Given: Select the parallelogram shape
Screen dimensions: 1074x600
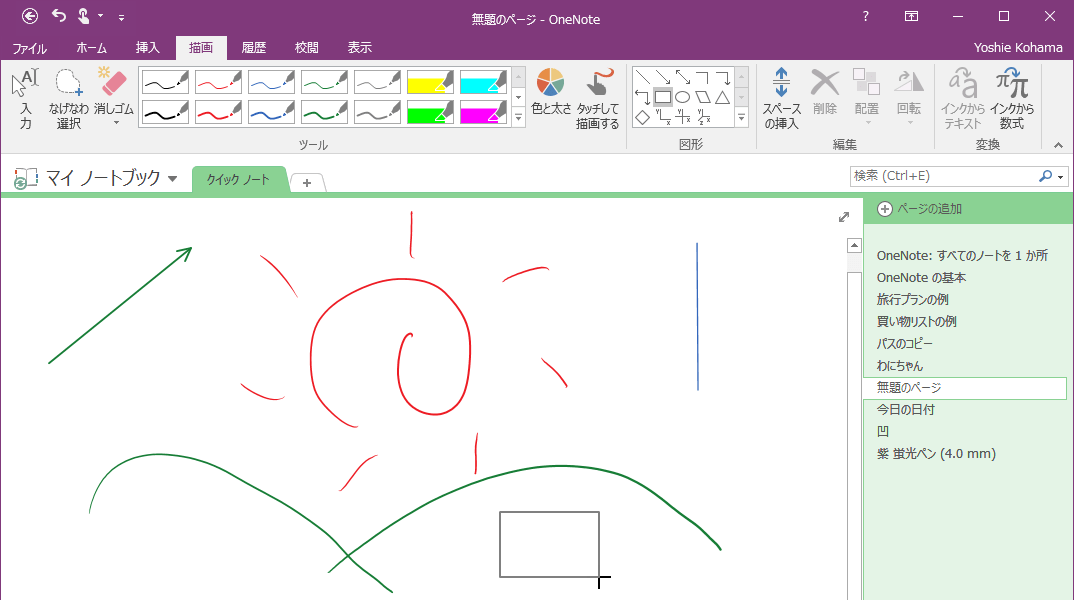Looking at the screenshot, I should point(703,97).
